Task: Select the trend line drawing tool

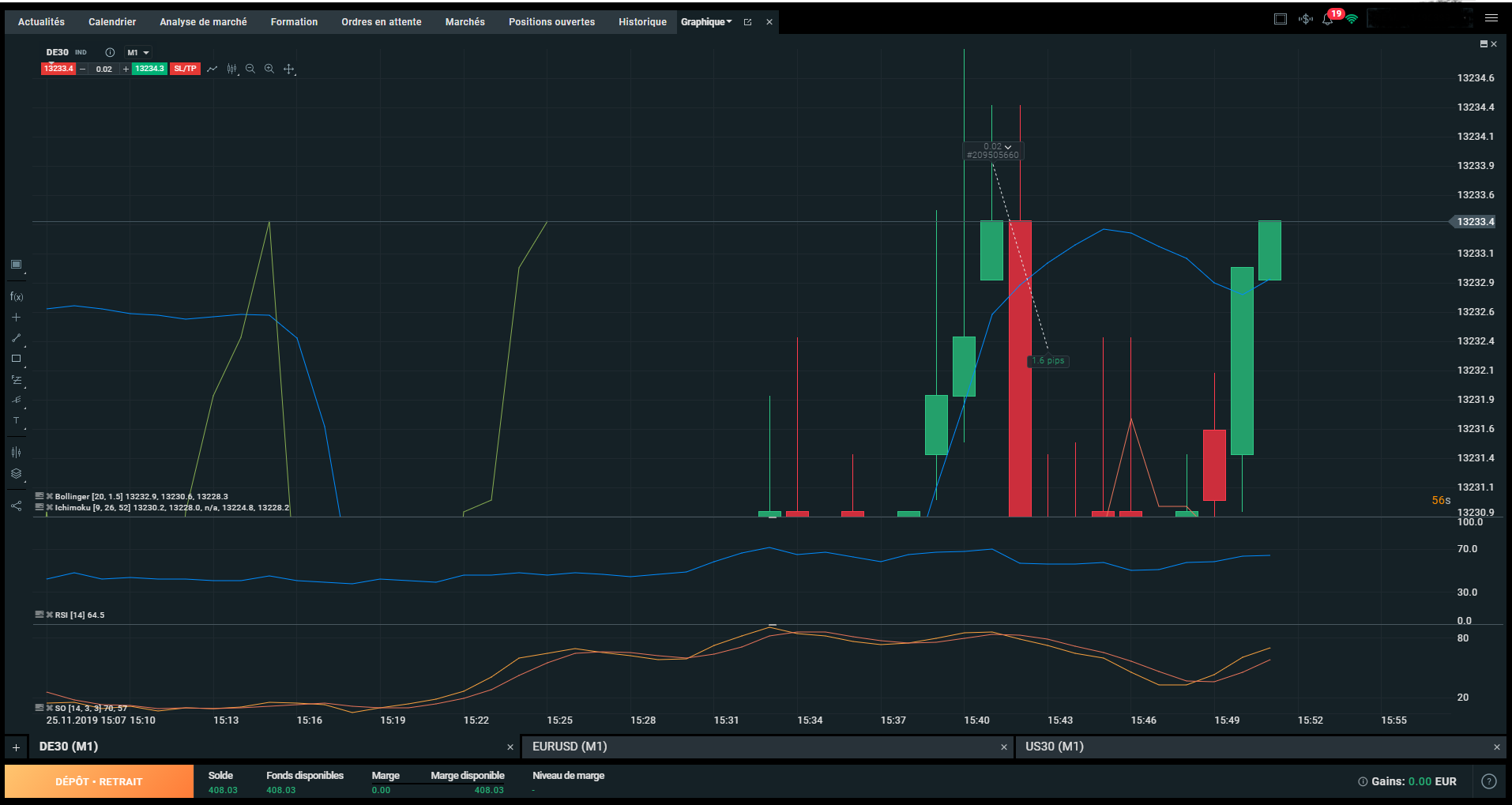Action: 16,338
